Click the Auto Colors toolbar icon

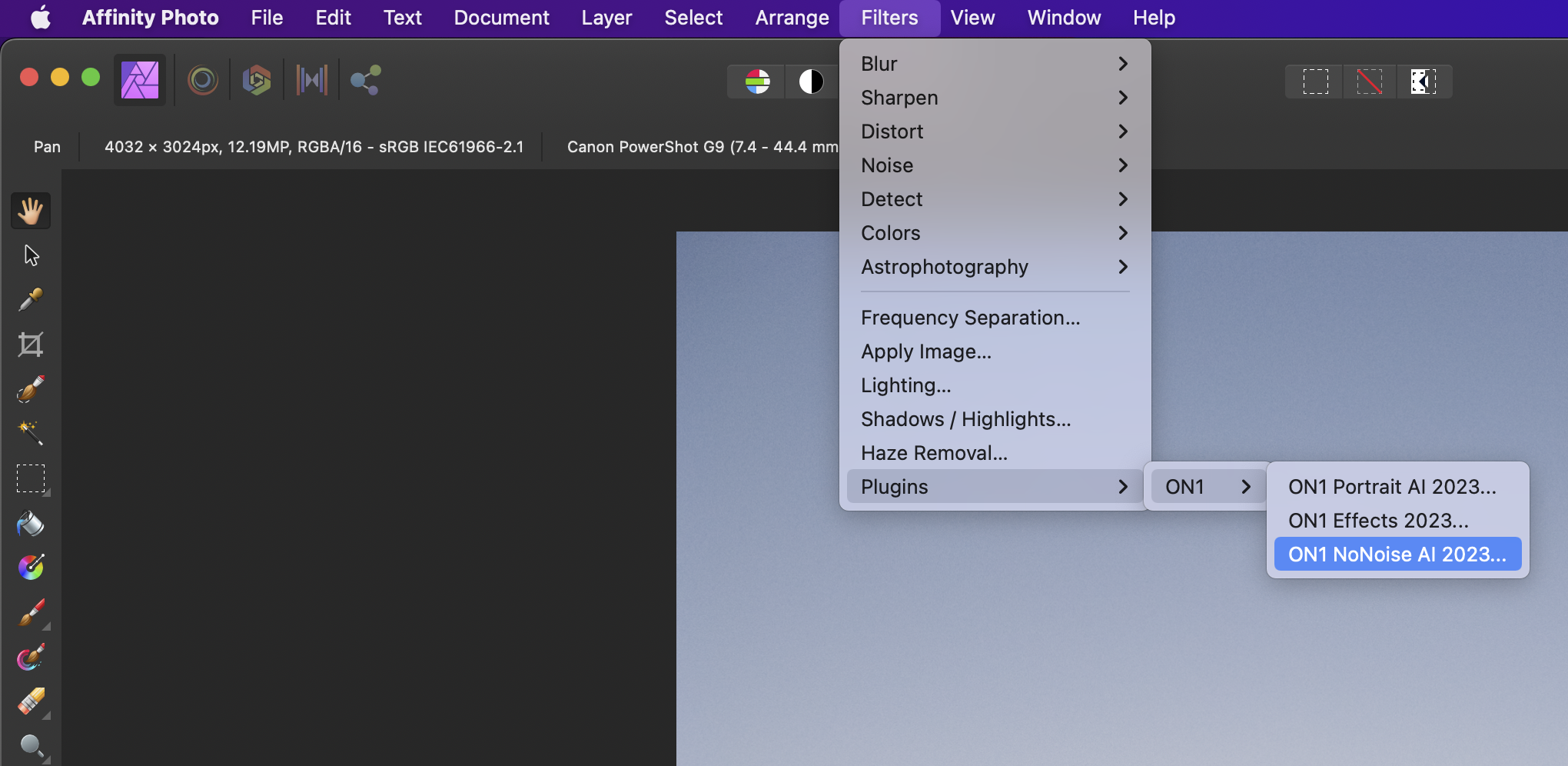coord(757,82)
